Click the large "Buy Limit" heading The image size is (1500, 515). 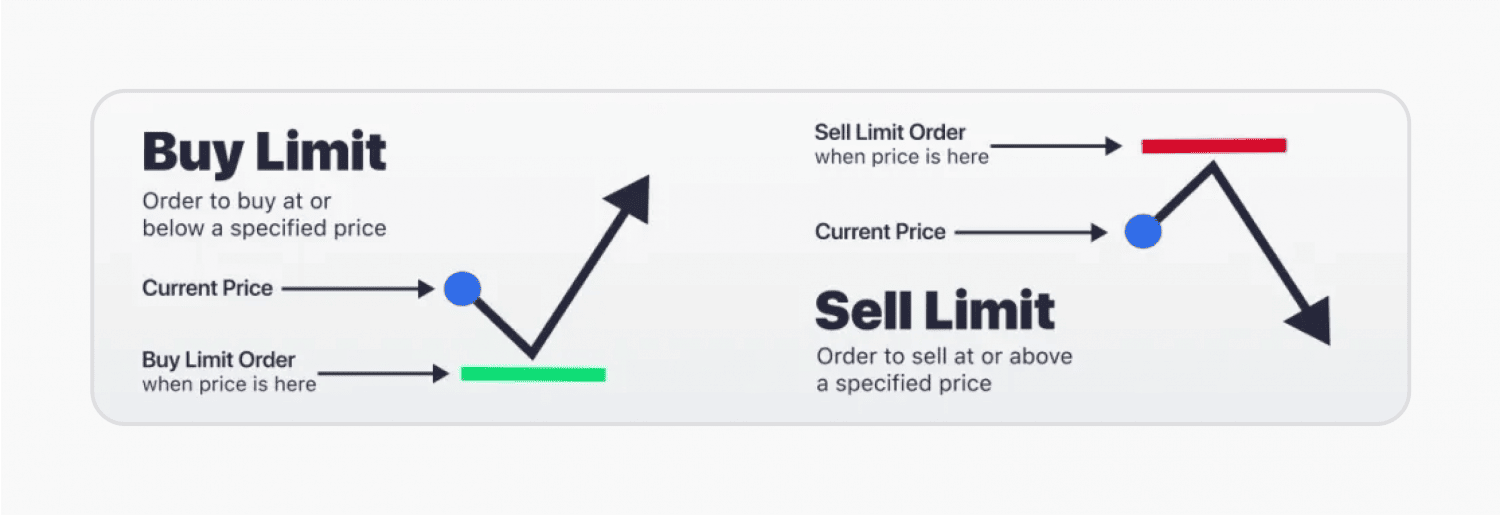pos(264,153)
